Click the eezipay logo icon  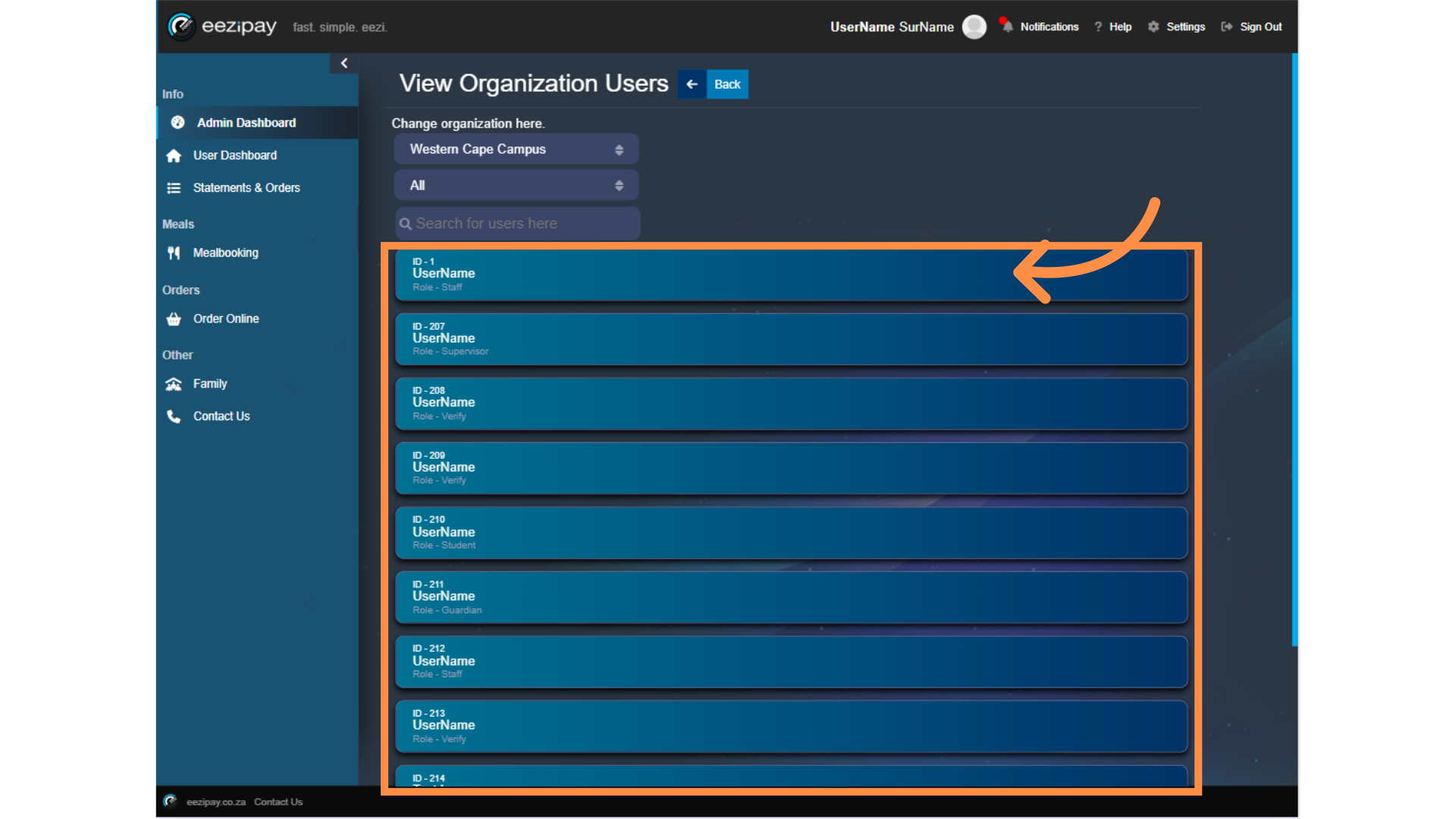(181, 27)
